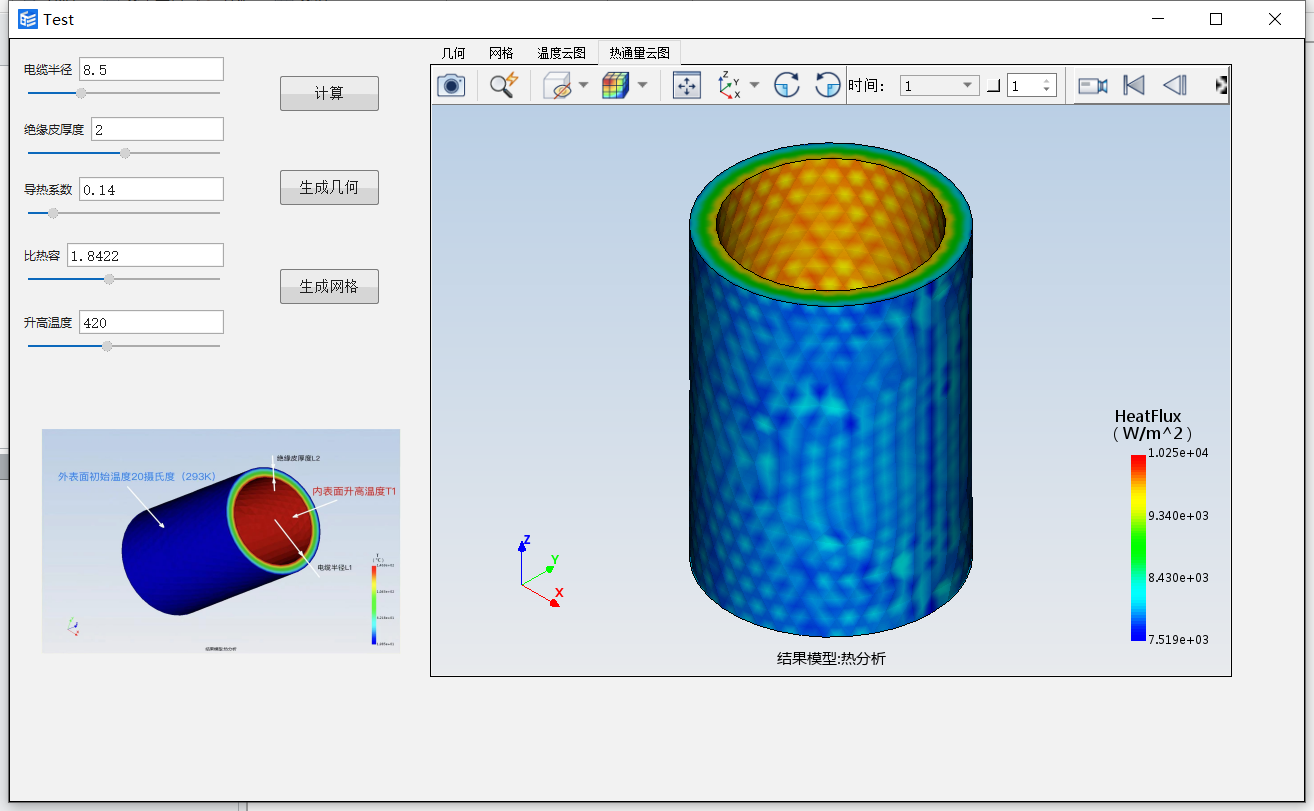Click the HeatFlux legend title
1314x811 pixels.
pos(1151,425)
